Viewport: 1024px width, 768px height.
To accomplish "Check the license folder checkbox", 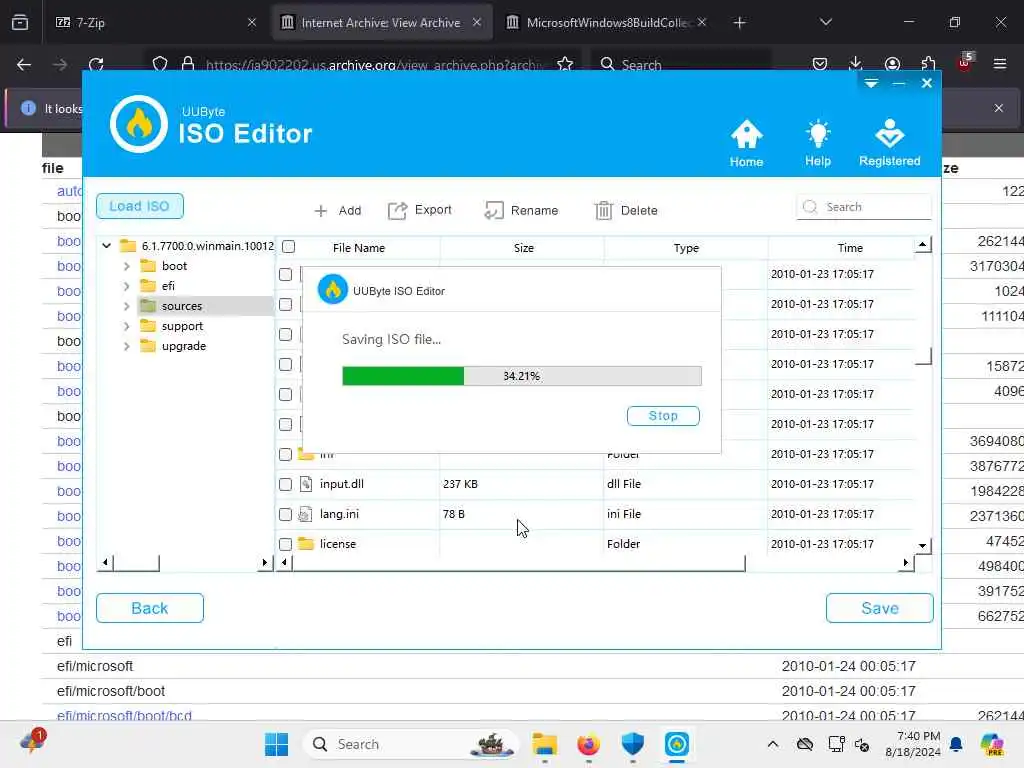I will 285,544.
